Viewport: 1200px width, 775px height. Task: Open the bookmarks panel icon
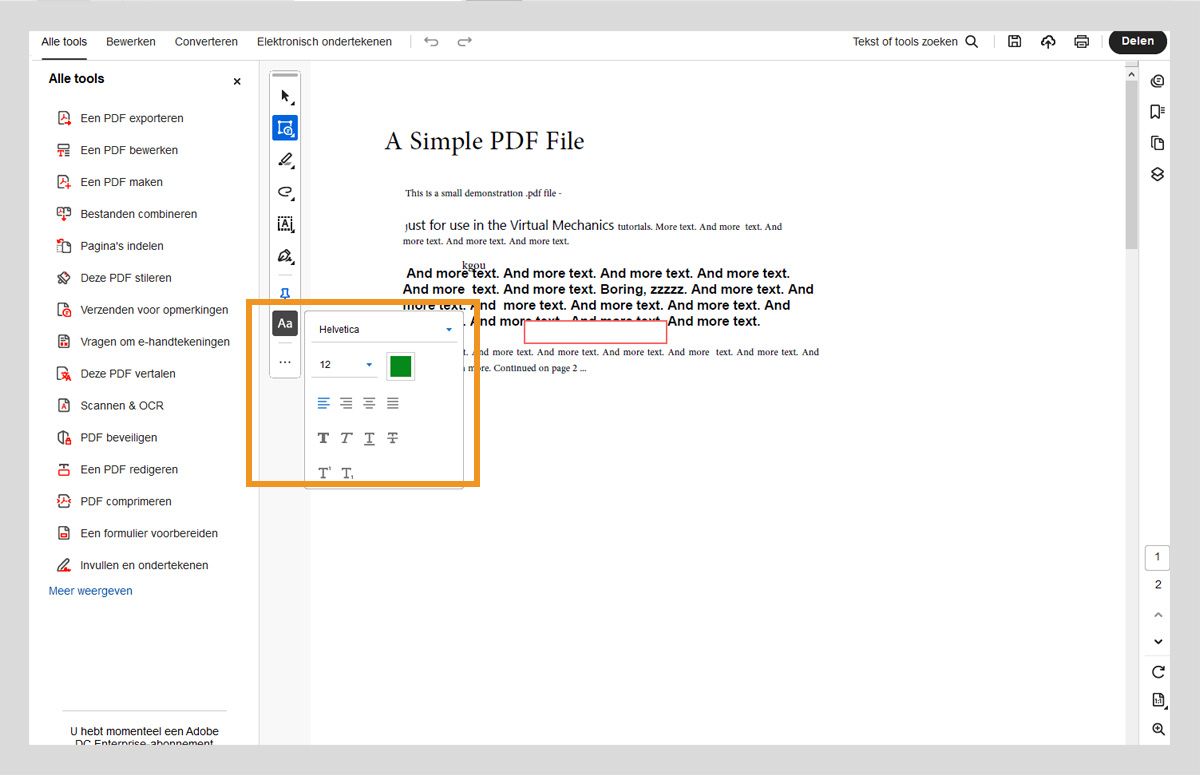pyautogui.click(x=1158, y=111)
